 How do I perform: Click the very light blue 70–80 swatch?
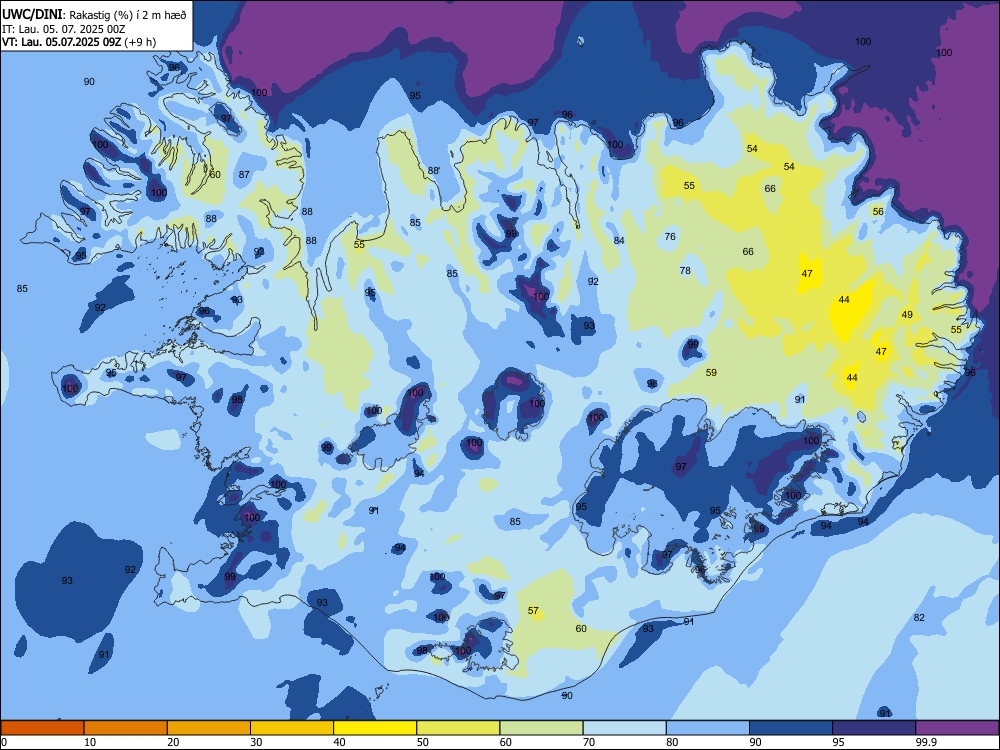[625, 728]
